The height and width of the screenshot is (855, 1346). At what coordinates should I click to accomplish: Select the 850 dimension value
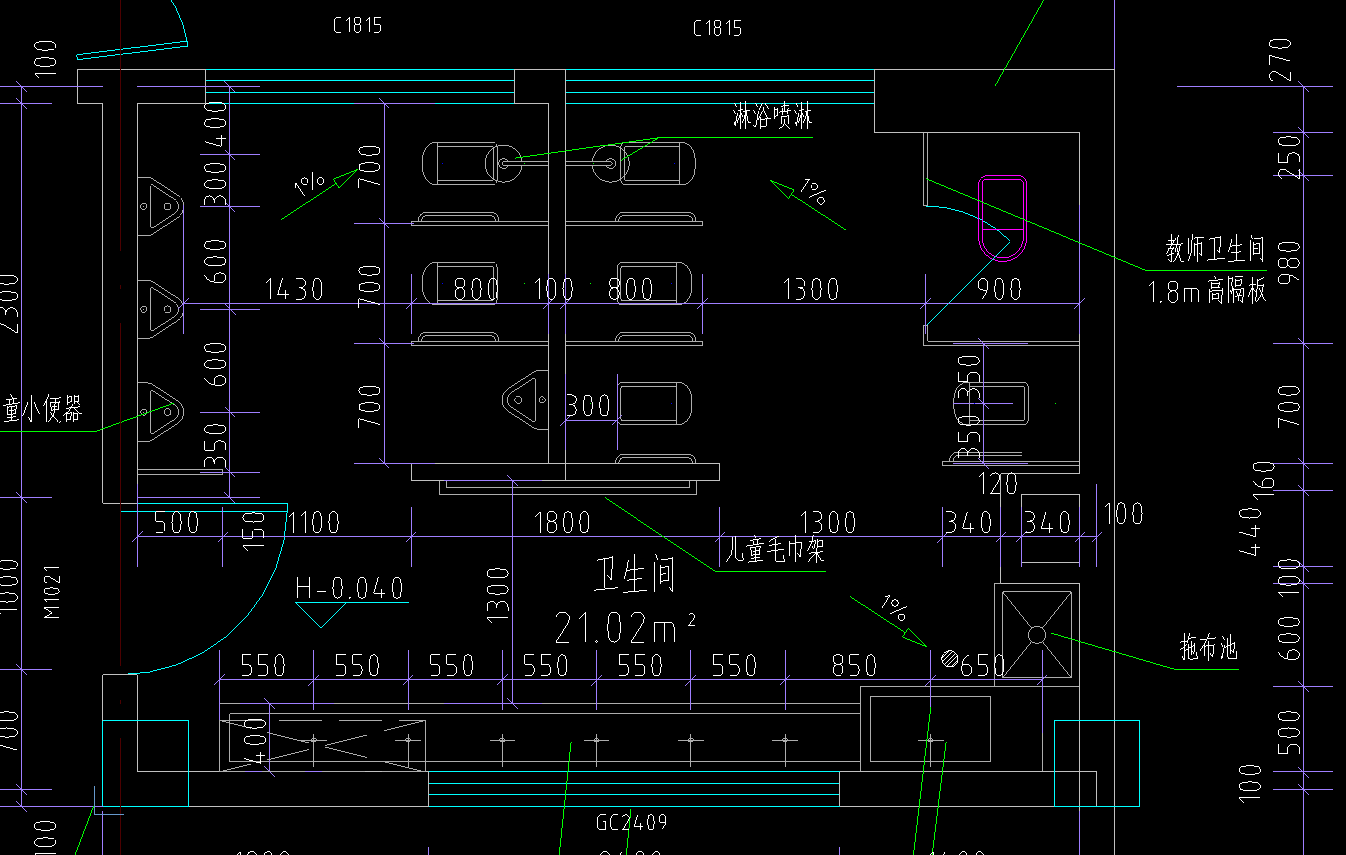(854, 665)
